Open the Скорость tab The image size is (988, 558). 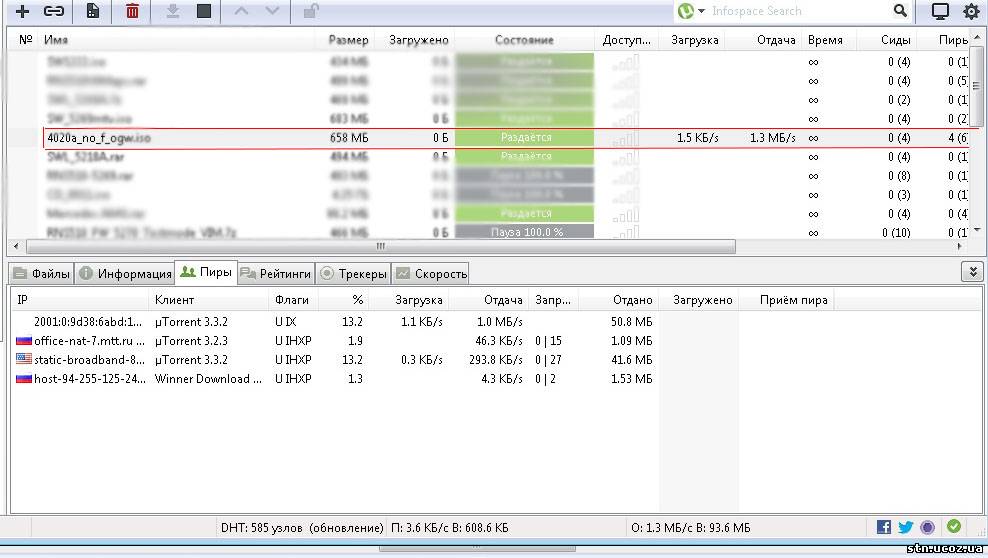(431, 273)
